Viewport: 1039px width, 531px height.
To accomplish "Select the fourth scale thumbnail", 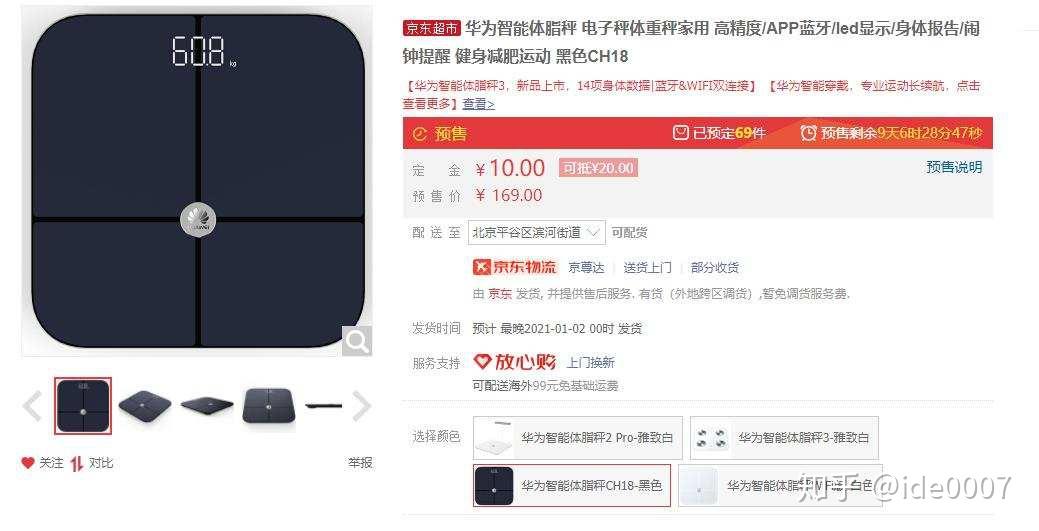I will point(268,406).
